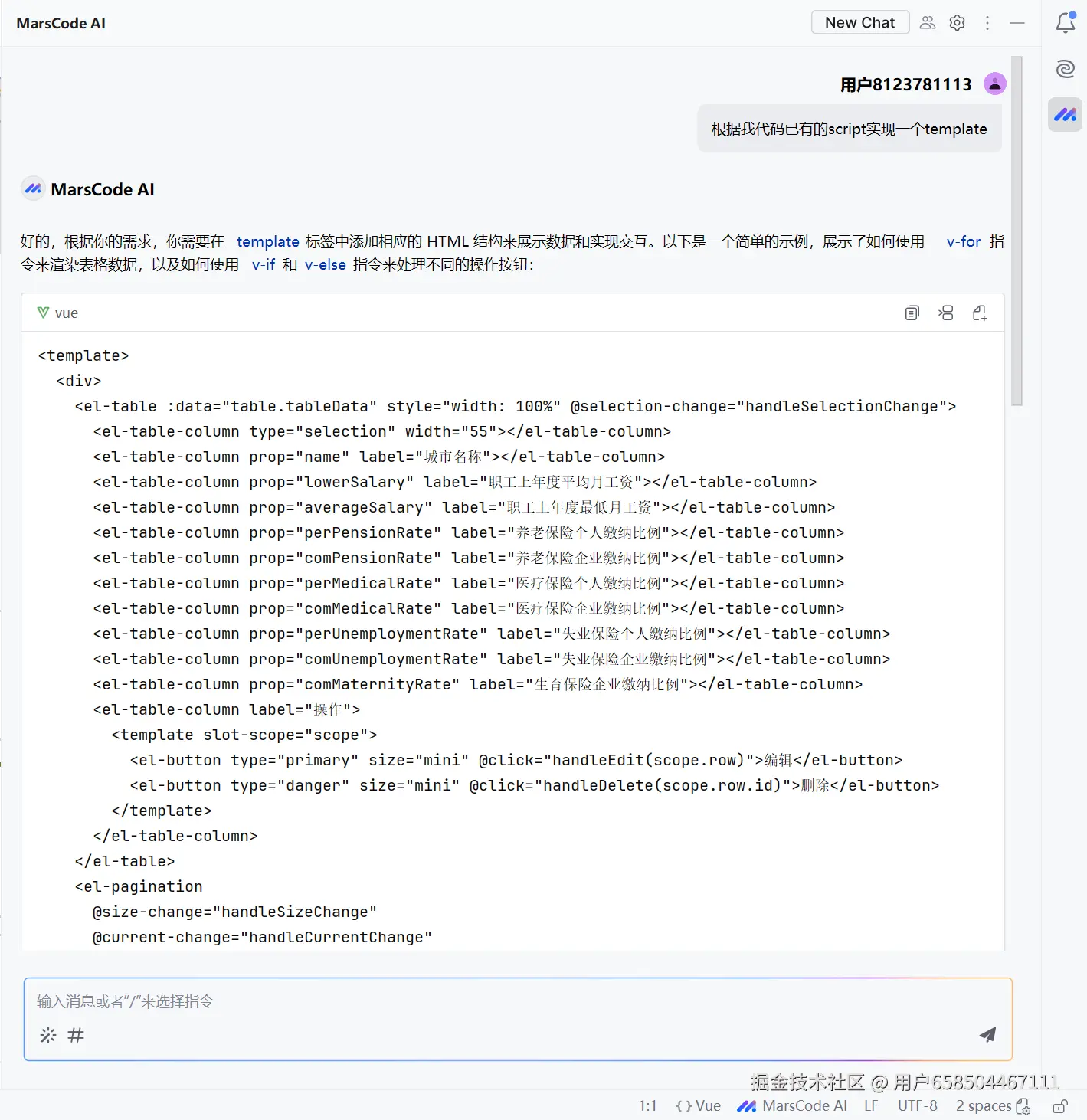Open the spiral assistant tool window

[1065, 69]
